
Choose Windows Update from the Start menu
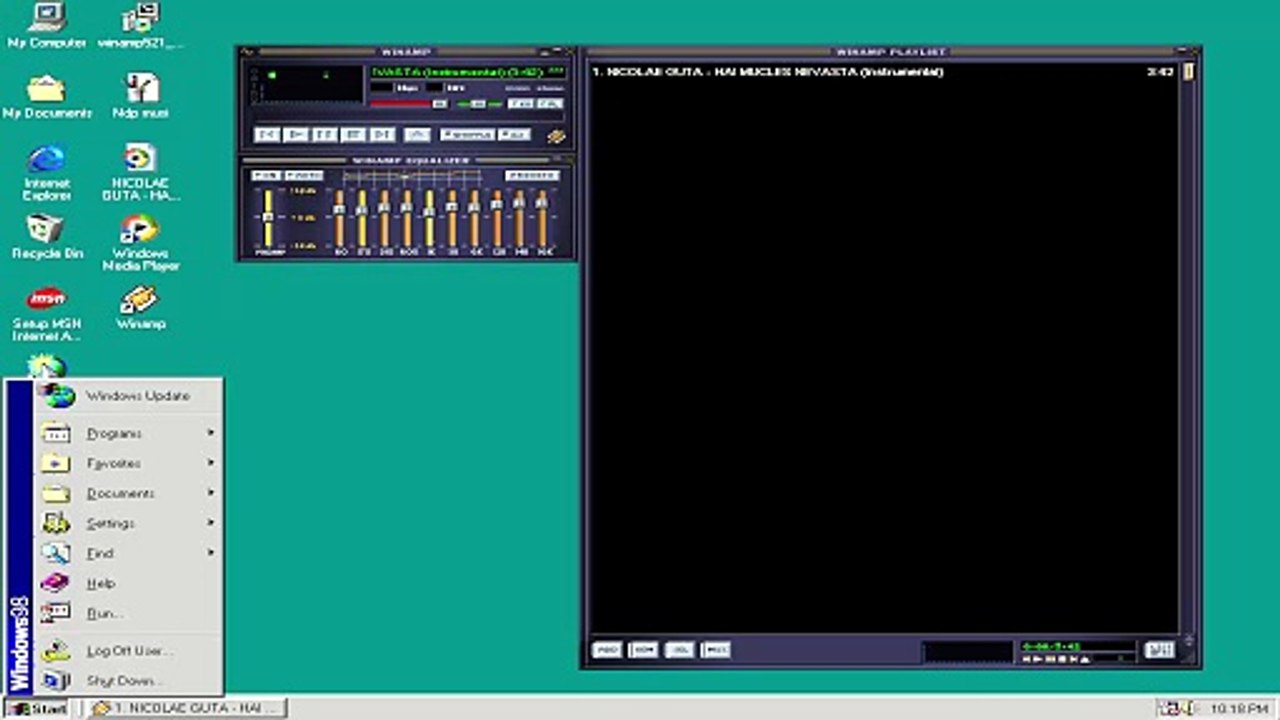pyautogui.click(x=128, y=396)
